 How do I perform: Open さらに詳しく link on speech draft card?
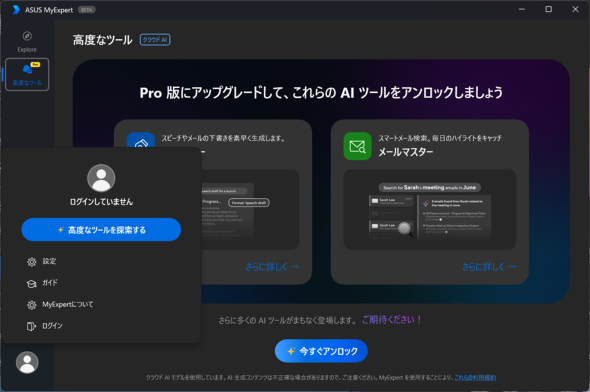pyautogui.click(x=272, y=267)
